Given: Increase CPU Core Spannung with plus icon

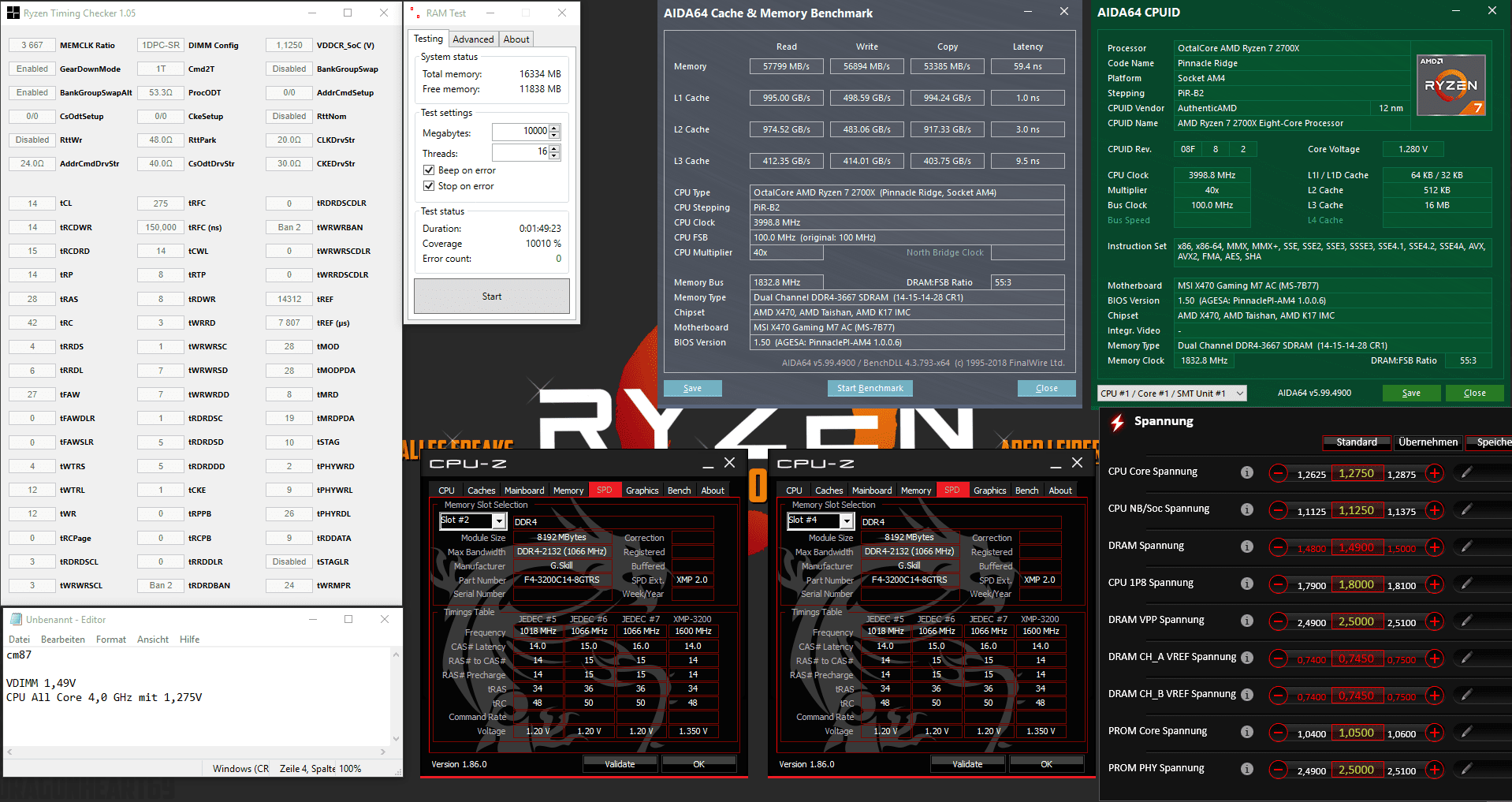Looking at the screenshot, I should click(x=1435, y=473).
